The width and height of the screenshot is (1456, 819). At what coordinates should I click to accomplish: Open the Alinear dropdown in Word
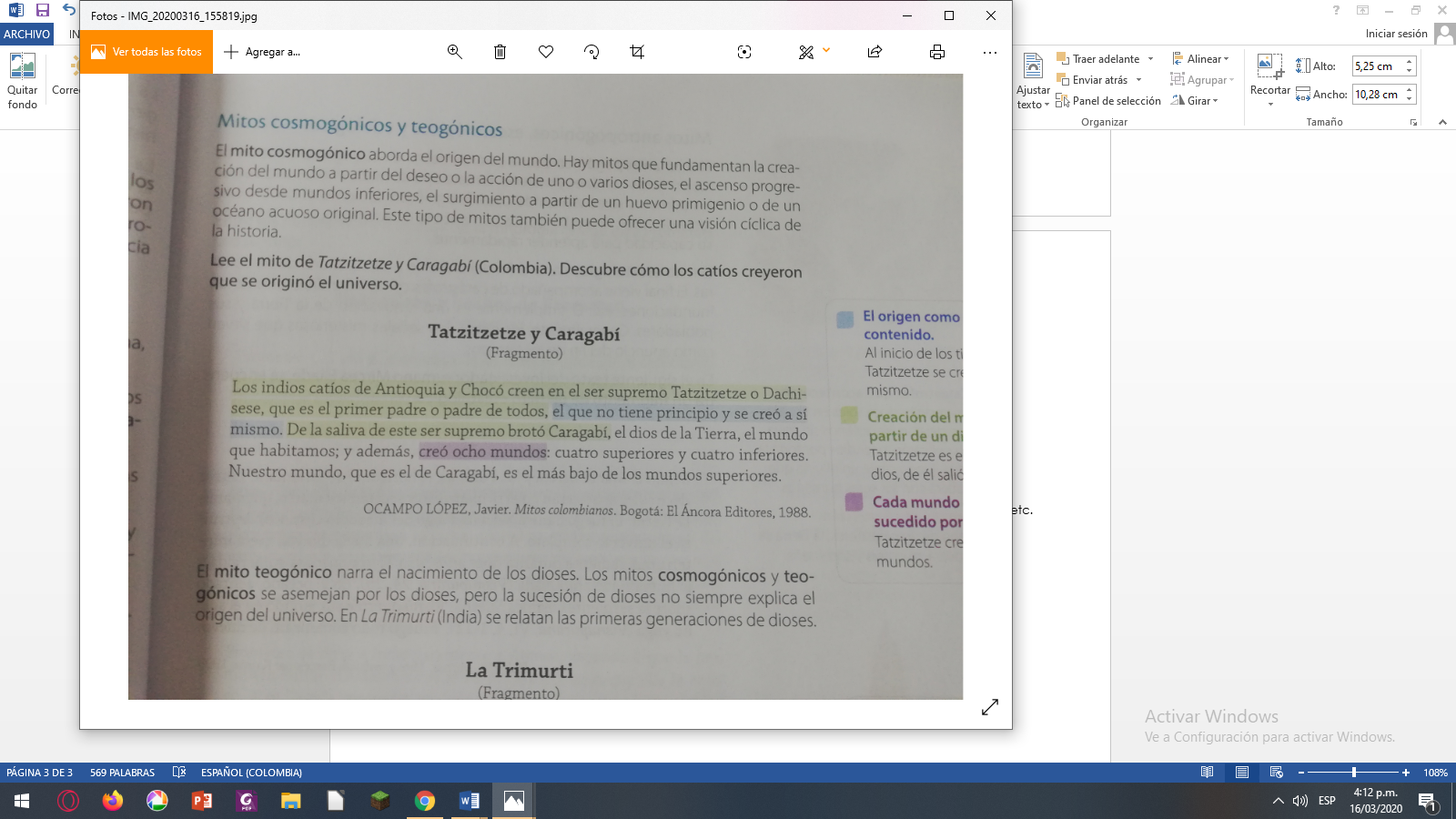click(x=1201, y=59)
